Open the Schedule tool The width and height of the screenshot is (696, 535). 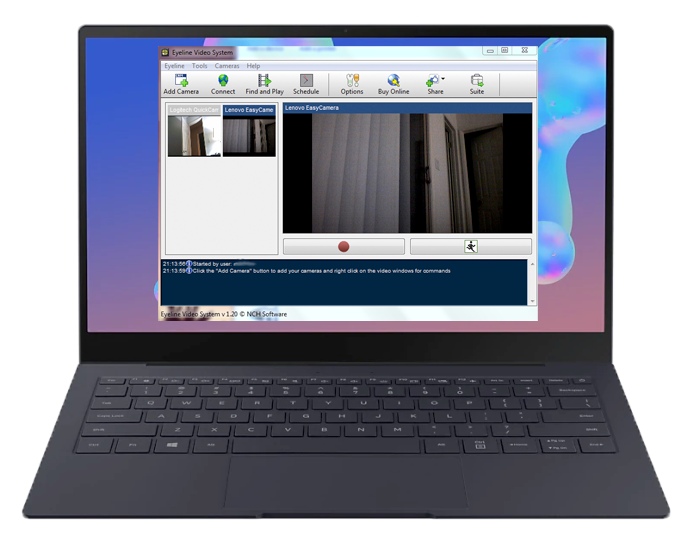[x=306, y=84]
